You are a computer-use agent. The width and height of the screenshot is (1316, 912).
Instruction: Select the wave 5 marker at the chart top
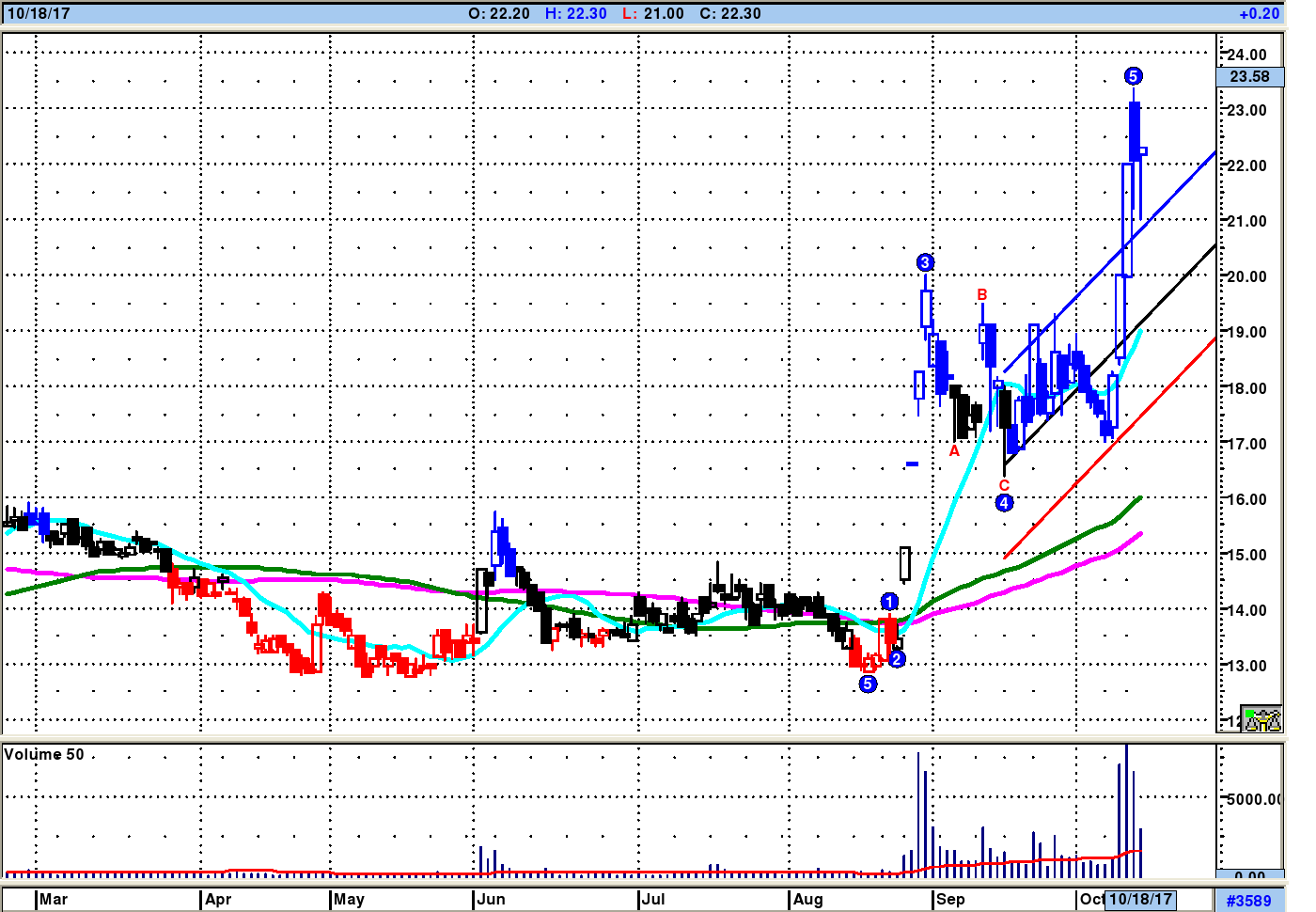pyautogui.click(x=1133, y=76)
